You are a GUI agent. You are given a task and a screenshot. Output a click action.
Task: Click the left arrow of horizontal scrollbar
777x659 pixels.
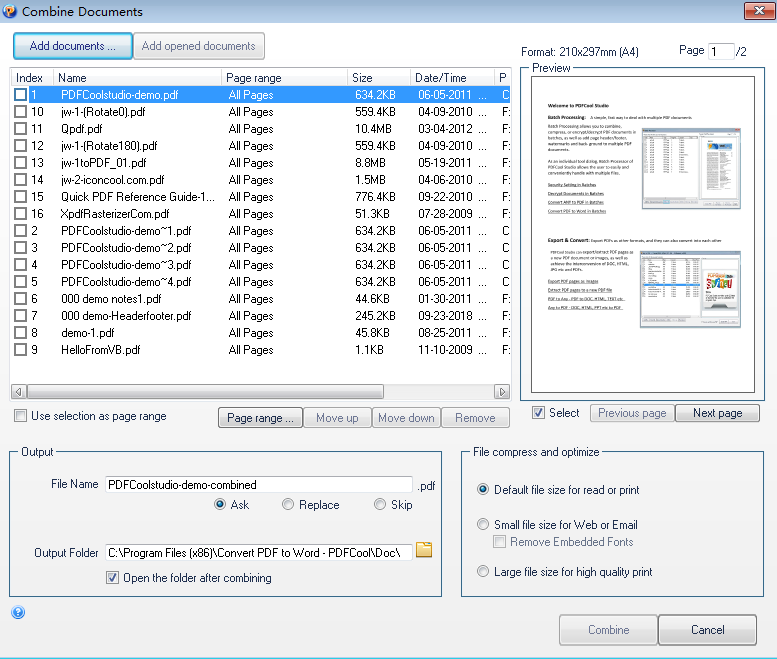click(x=18, y=392)
